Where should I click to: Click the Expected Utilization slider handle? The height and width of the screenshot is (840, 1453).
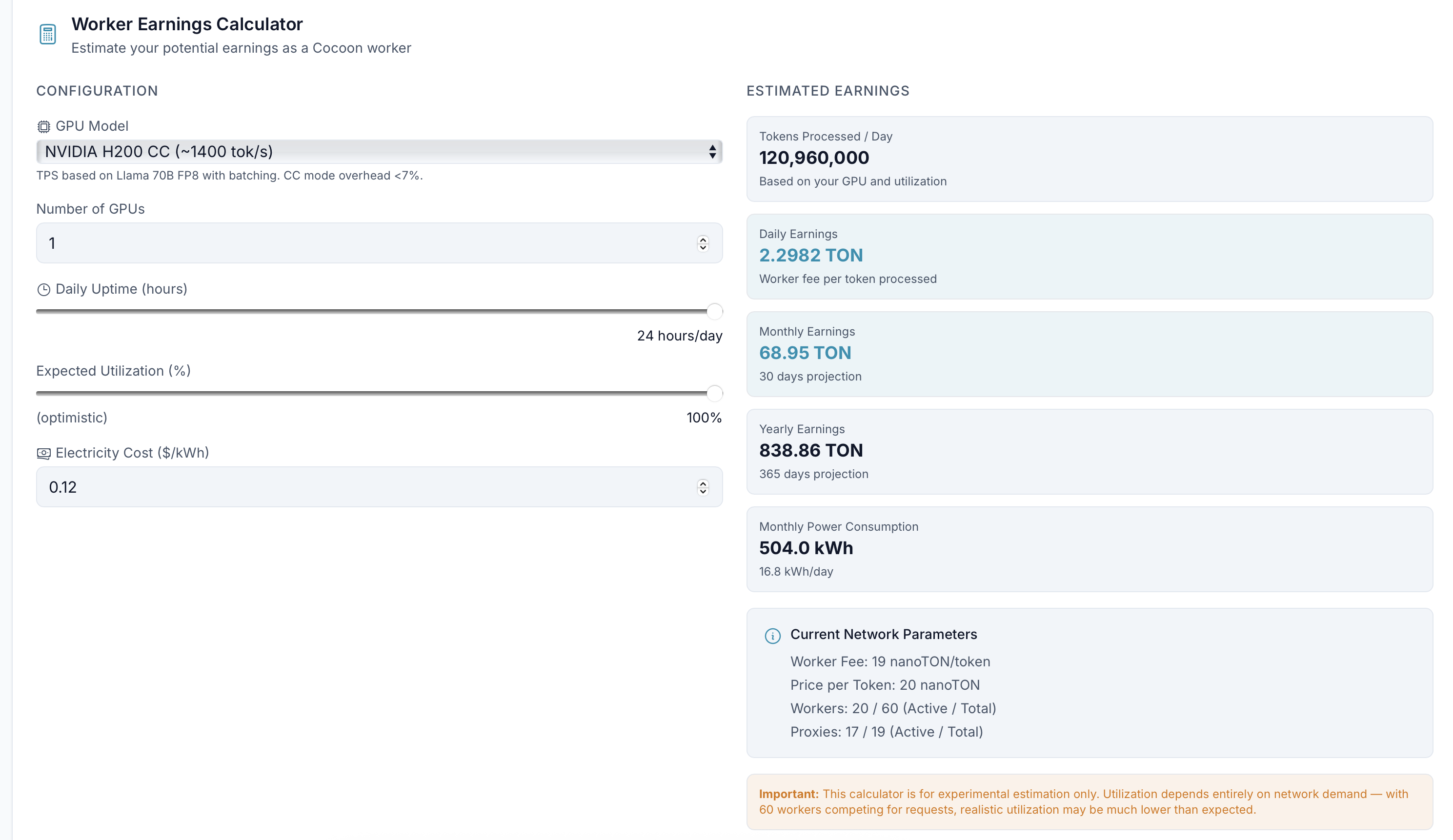pos(714,393)
